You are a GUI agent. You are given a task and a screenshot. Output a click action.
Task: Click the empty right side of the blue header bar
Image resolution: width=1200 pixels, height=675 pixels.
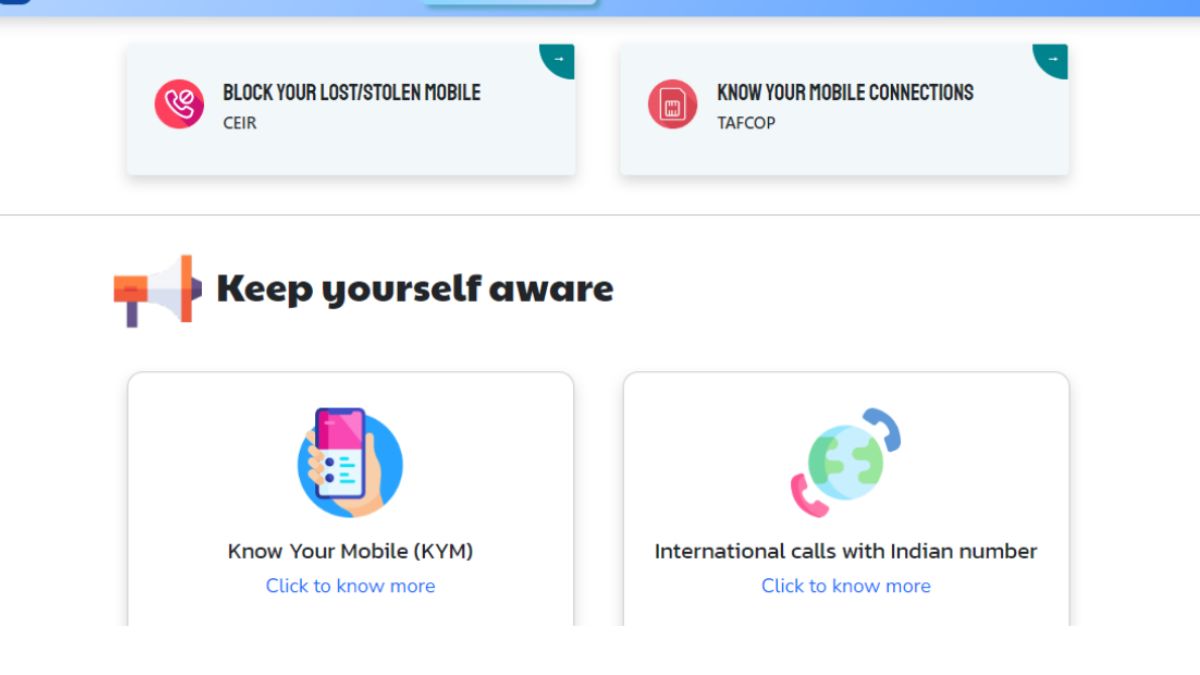click(x=950, y=7)
